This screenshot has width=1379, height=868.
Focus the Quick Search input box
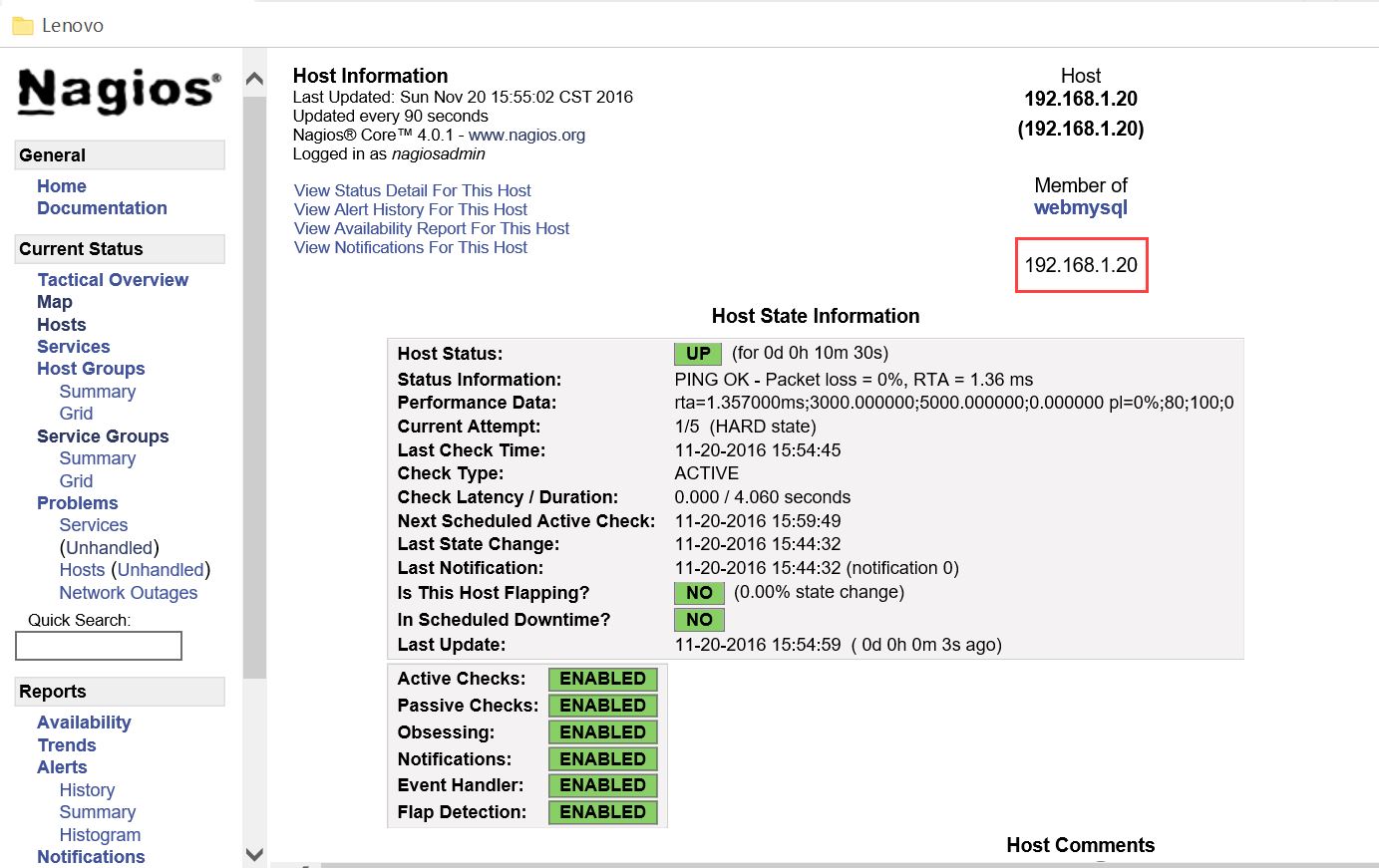99,646
